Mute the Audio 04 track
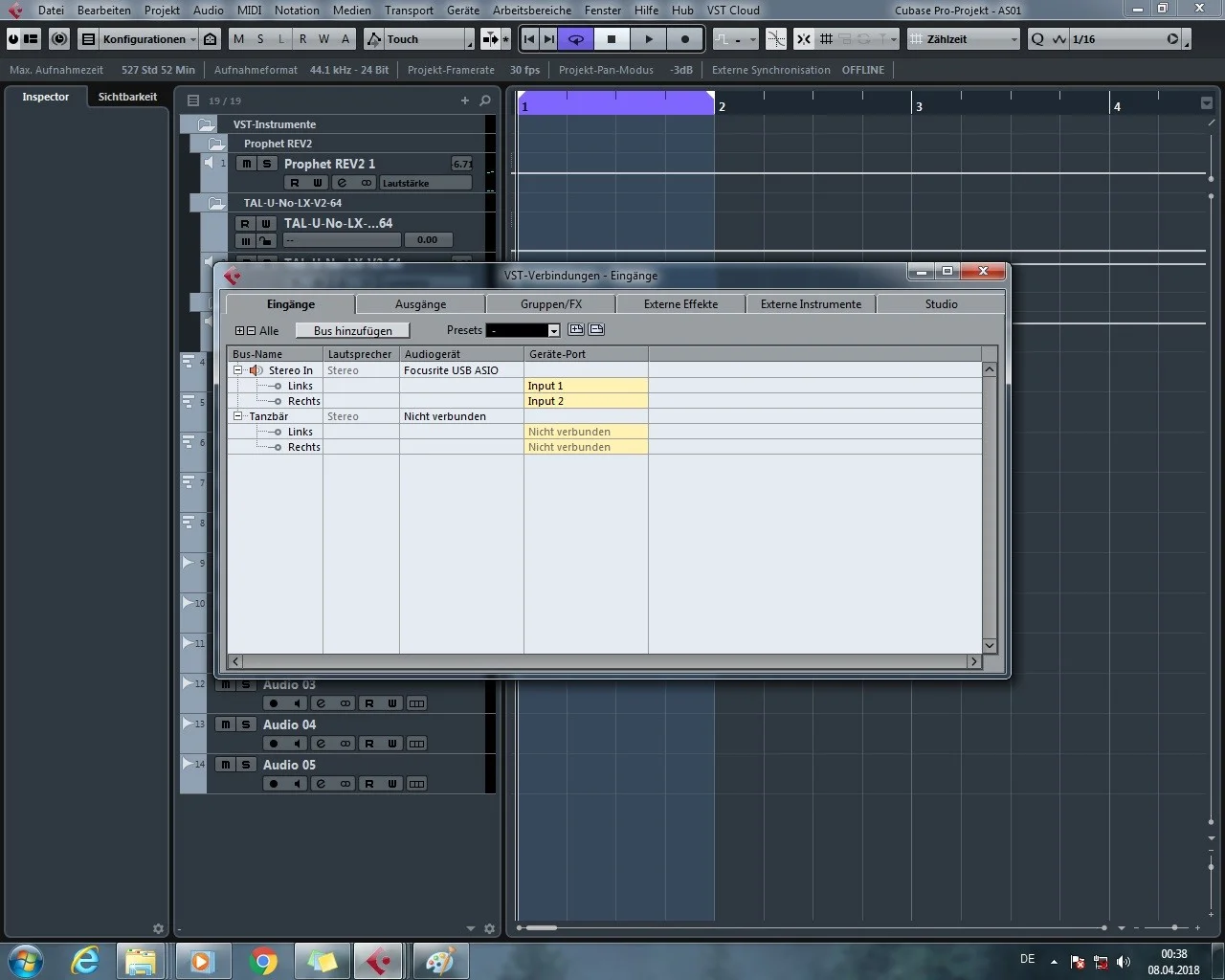Screen dimensions: 1225x980 [226, 724]
